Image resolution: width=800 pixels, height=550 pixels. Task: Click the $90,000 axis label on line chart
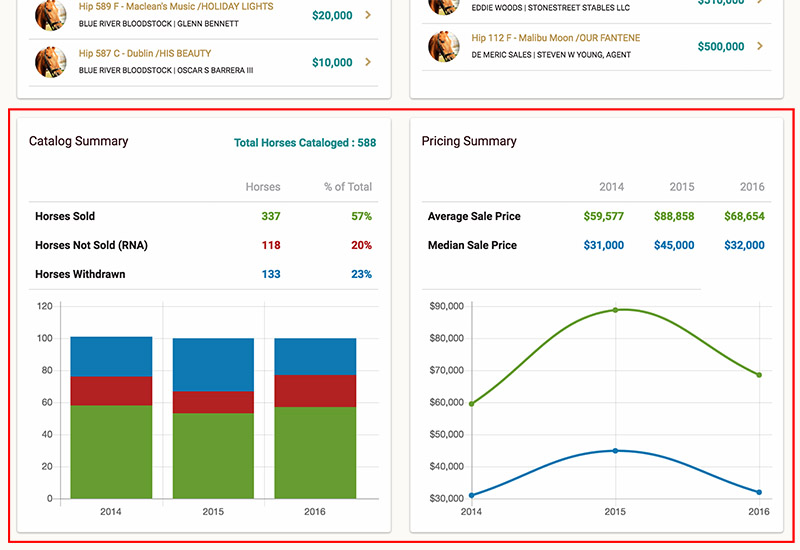click(x=446, y=306)
